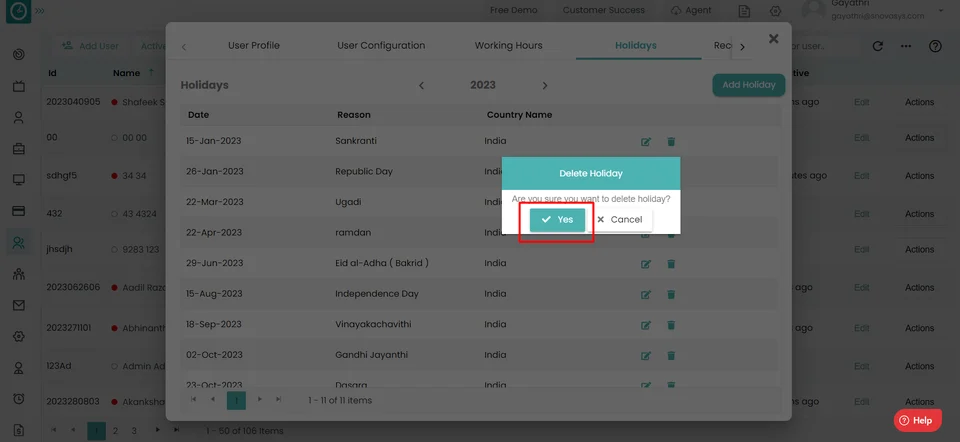Select page 1 of holidays list

click(x=236, y=400)
